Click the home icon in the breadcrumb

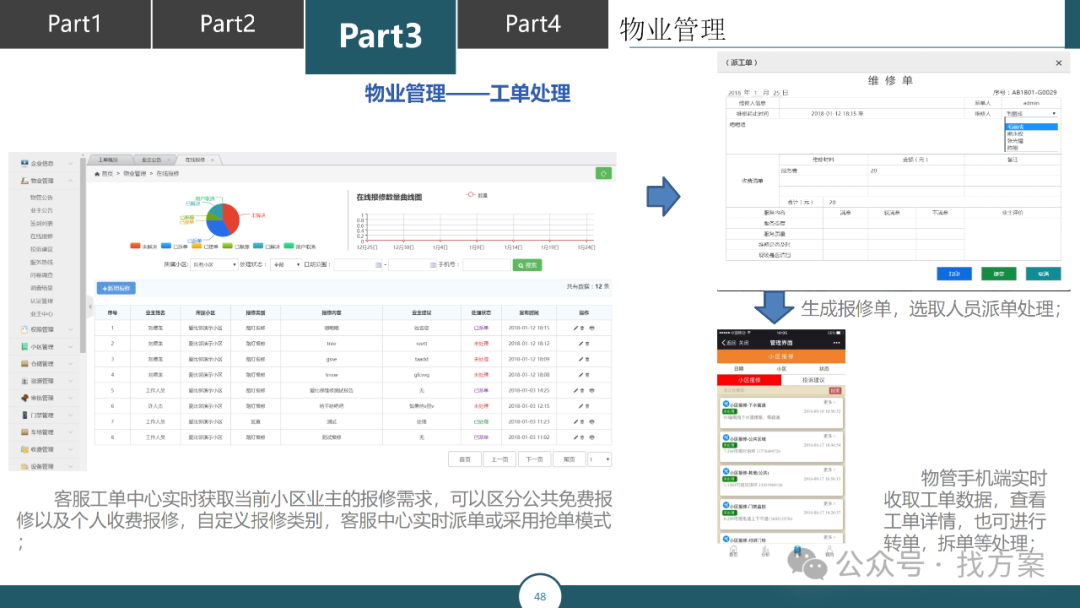click(x=97, y=174)
